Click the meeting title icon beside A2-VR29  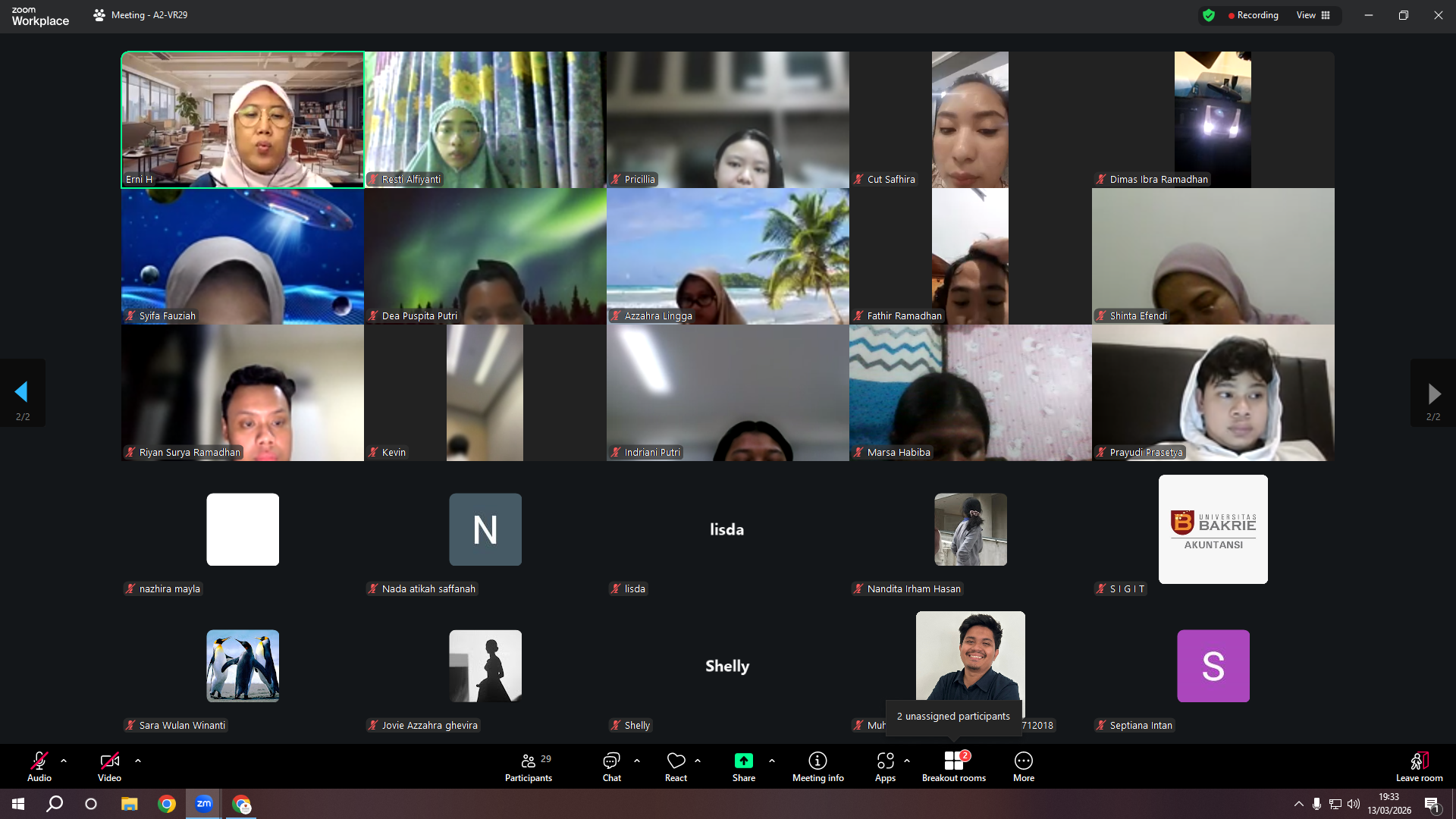[99, 15]
